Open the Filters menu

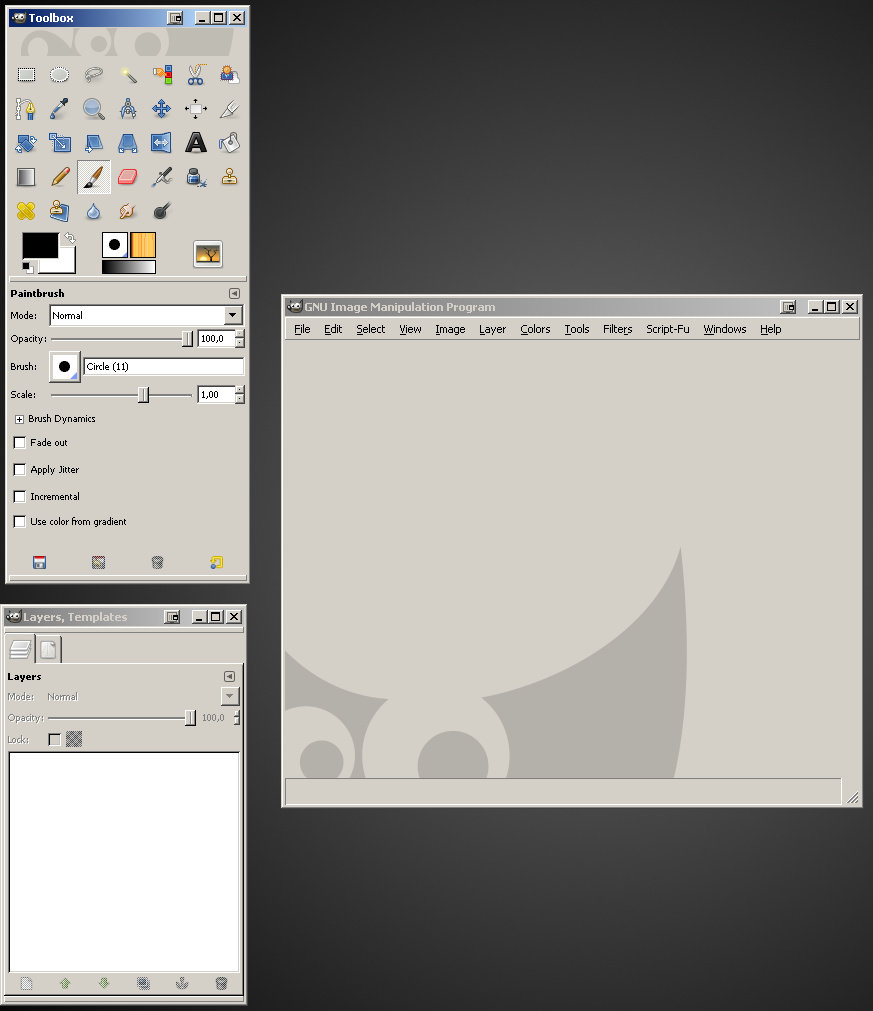(618, 329)
